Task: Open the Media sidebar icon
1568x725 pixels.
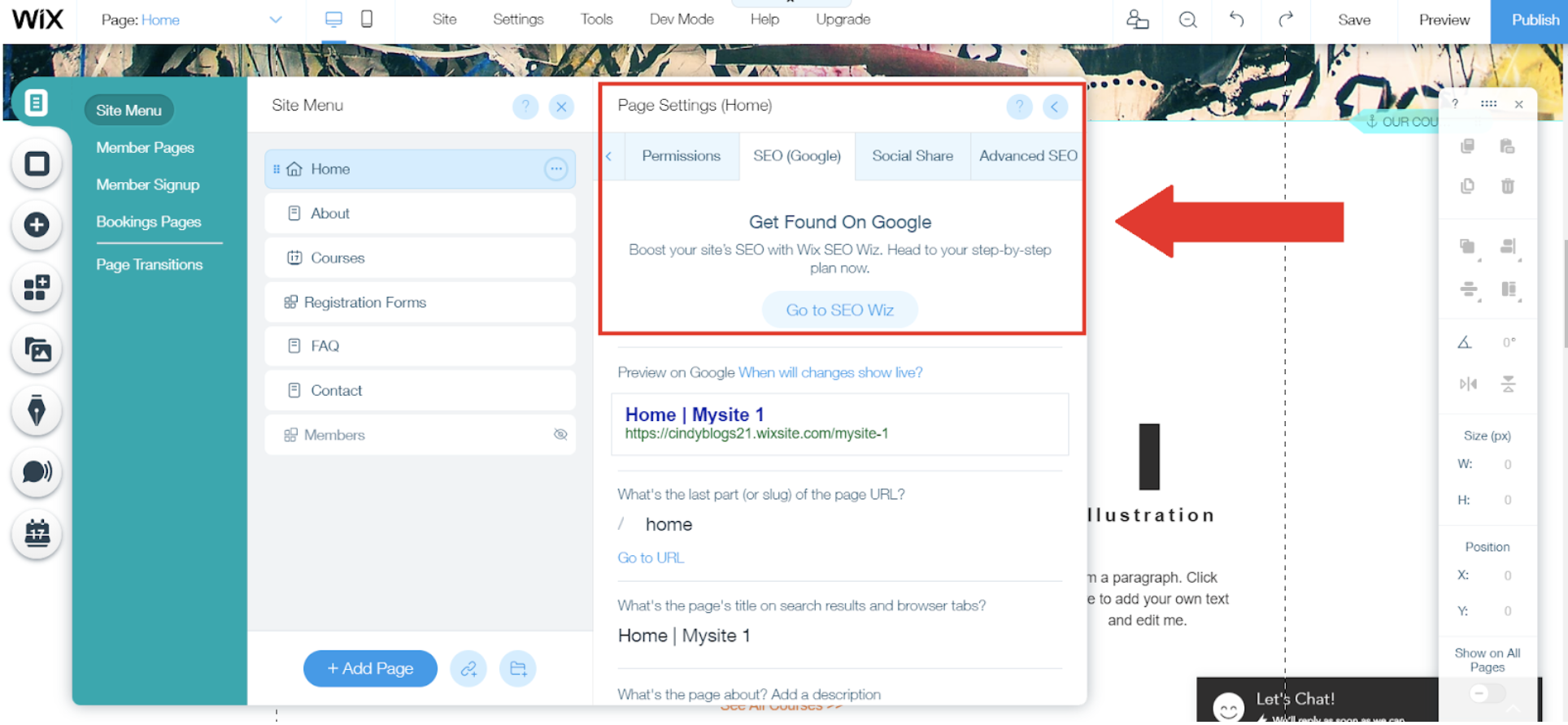Action: pos(37,349)
